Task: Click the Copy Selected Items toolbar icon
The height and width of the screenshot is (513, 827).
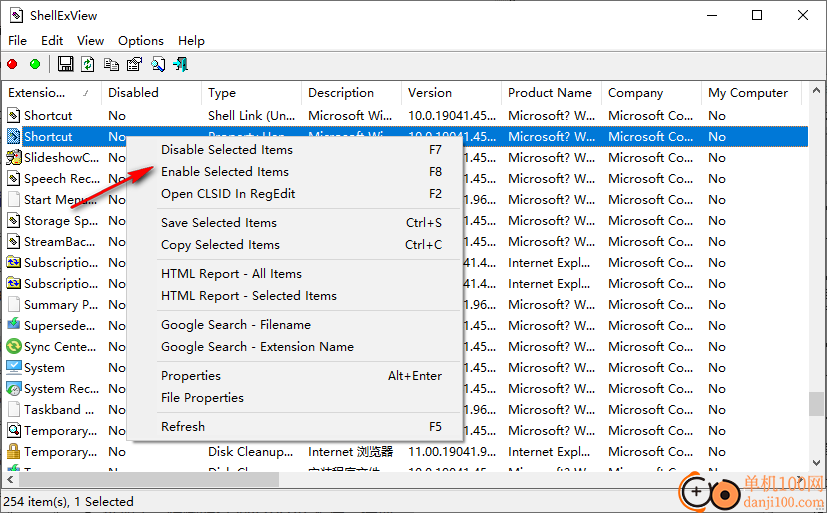Action: click(x=111, y=64)
